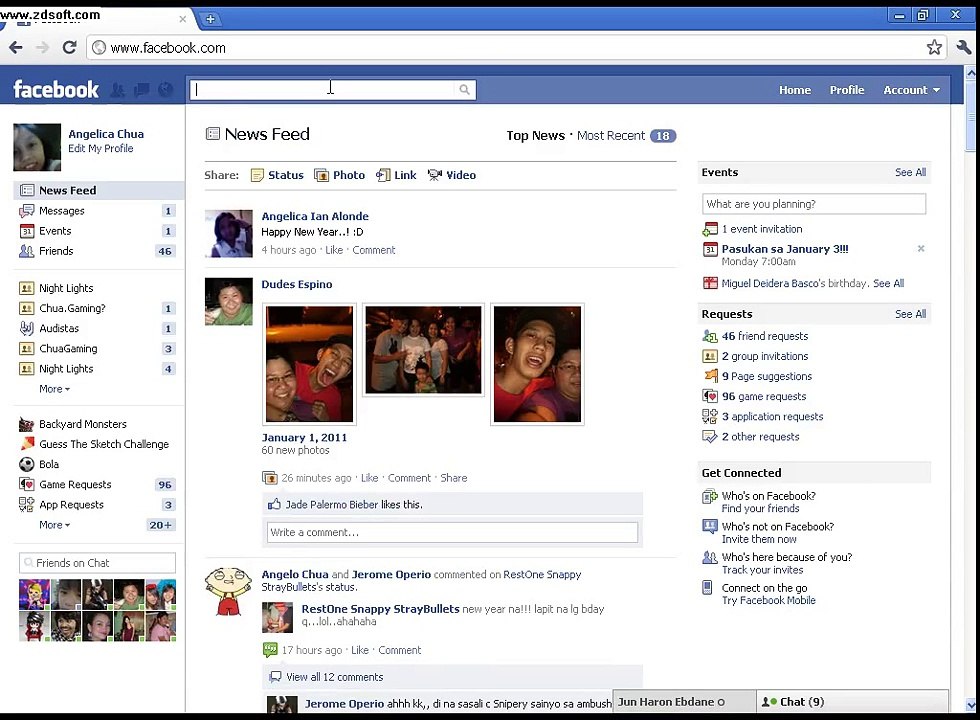Click See All next to Requests
This screenshot has width=980, height=720.
(910, 314)
